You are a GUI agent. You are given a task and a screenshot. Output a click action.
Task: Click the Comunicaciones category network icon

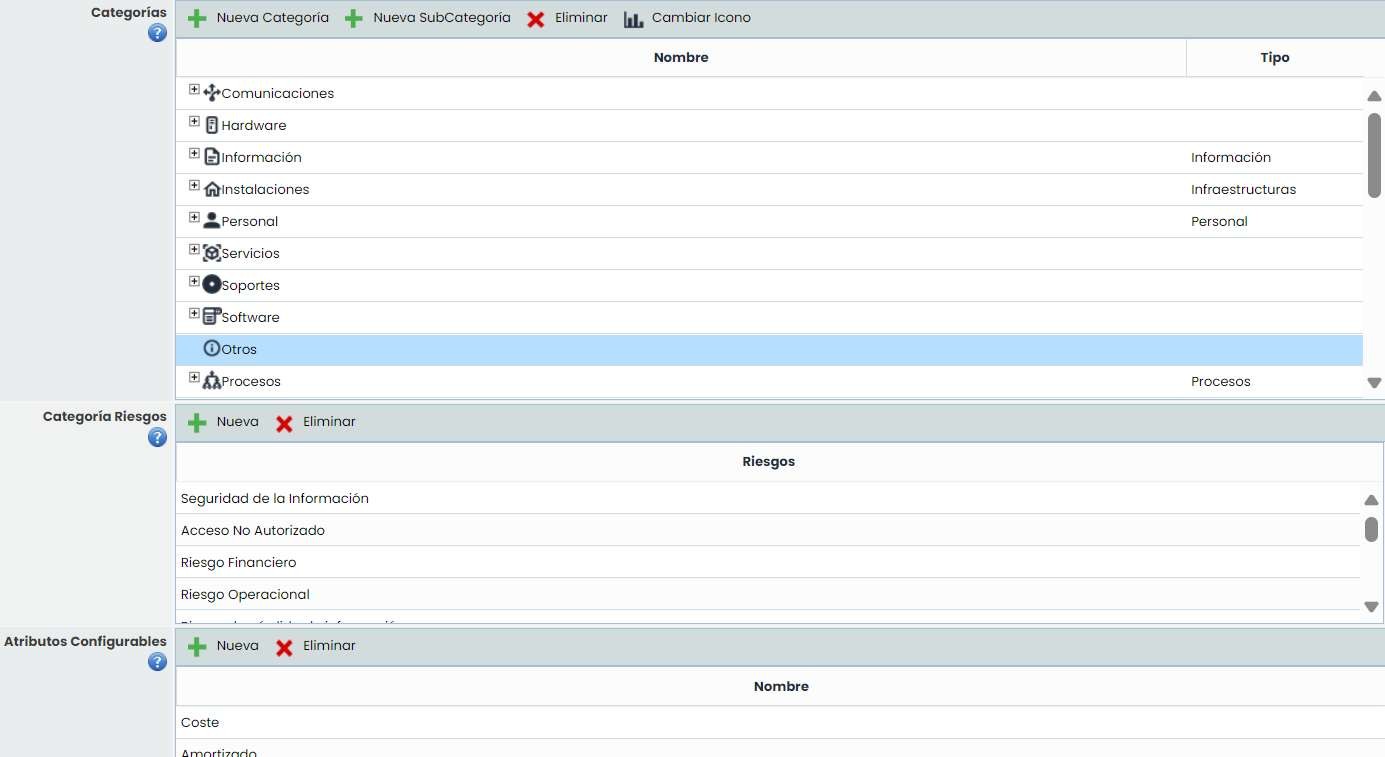211,93
